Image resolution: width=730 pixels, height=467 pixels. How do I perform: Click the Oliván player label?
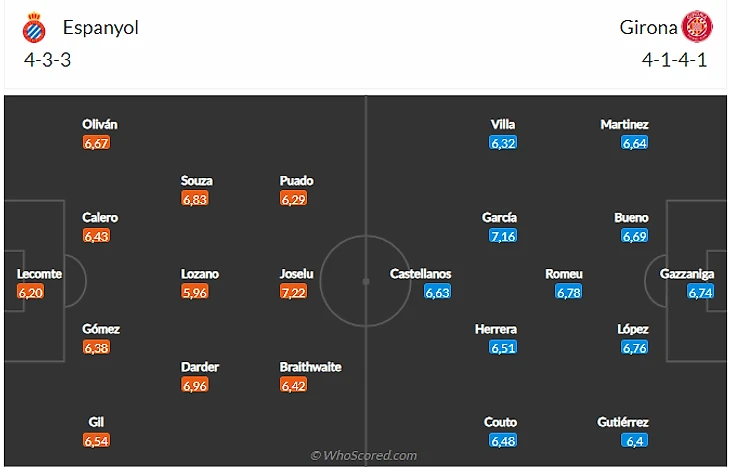[x=100, y=125]
